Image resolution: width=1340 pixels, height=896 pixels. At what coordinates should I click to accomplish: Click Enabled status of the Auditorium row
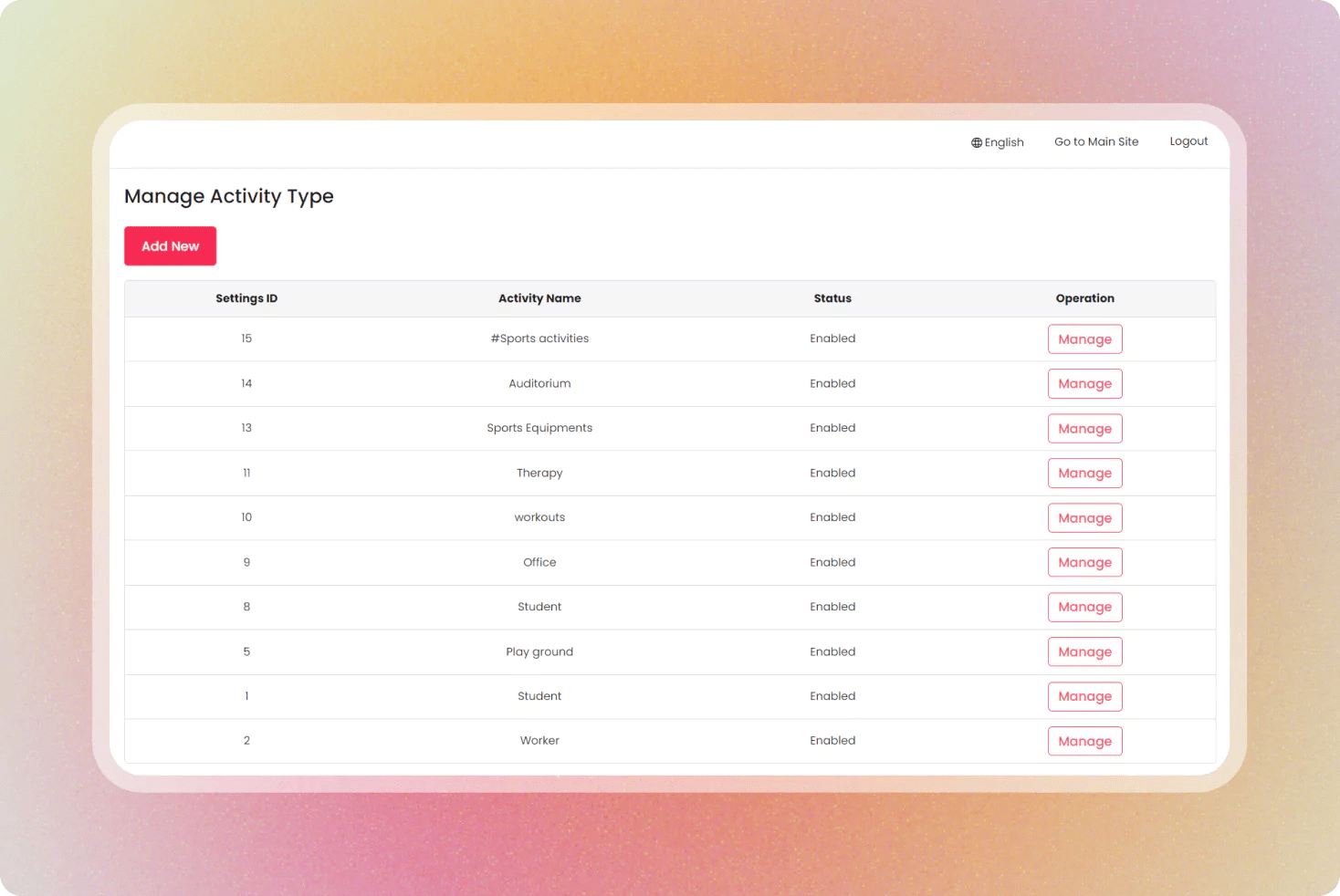point(832,383)
